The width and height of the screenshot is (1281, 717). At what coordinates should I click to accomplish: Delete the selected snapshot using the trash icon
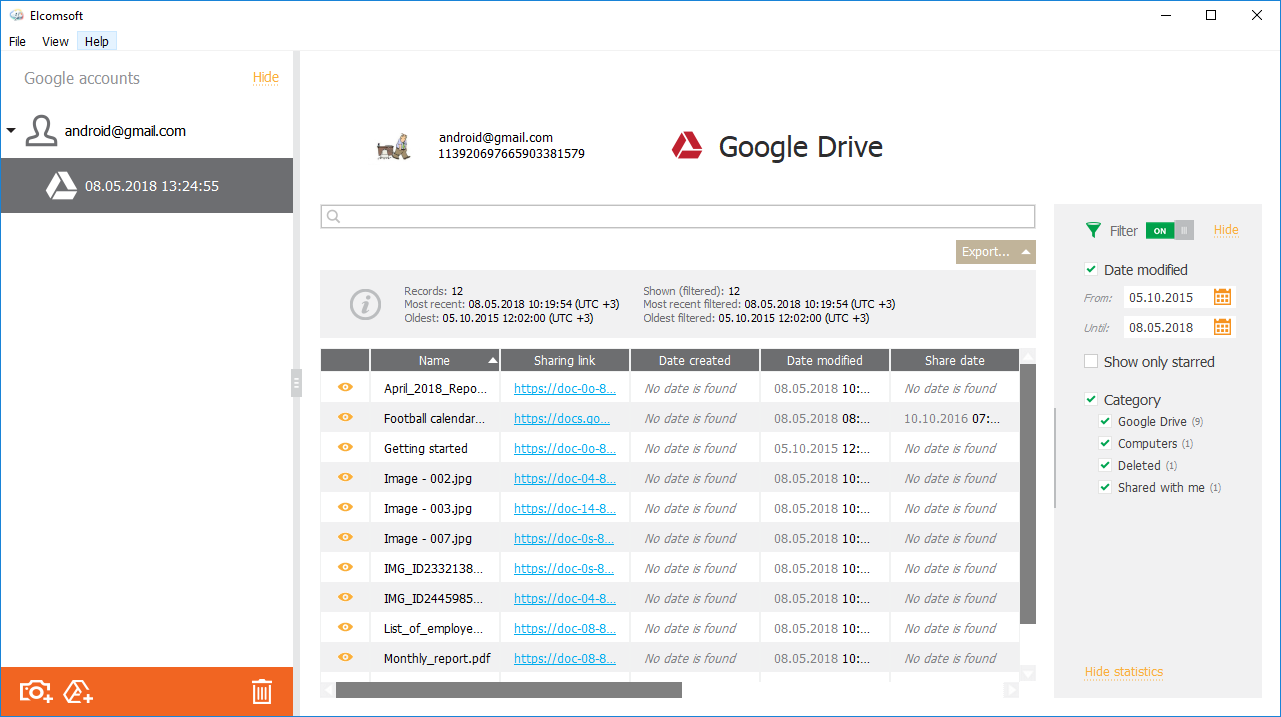(x=262, y=691)
